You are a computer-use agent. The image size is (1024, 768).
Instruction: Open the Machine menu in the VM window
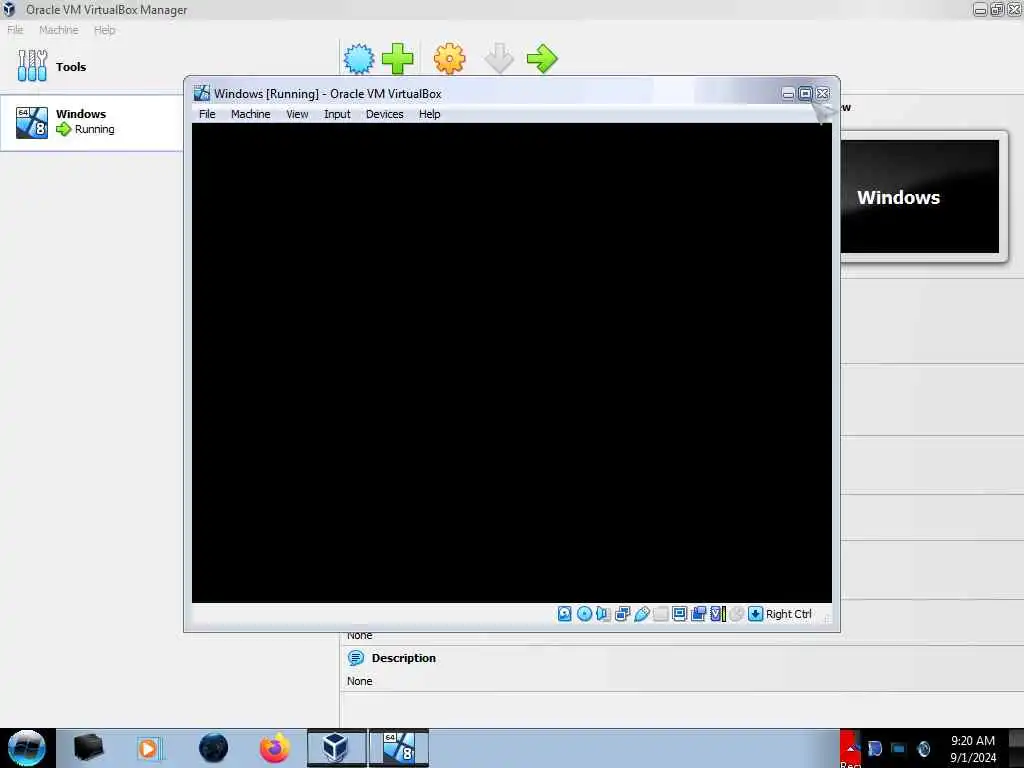coord(250,114)
